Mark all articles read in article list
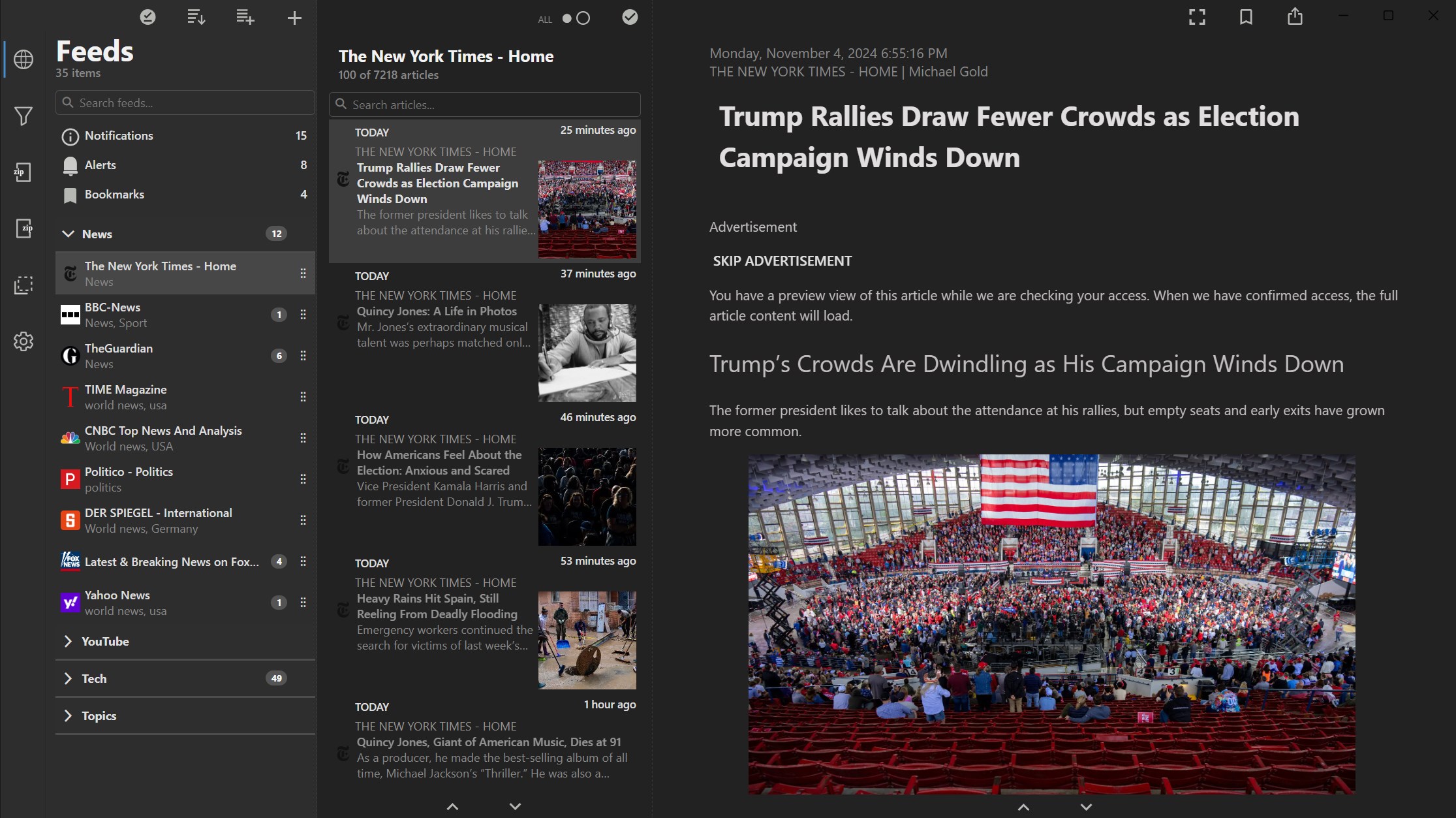This screenshot has width=1456, height=818. [630, 18]
